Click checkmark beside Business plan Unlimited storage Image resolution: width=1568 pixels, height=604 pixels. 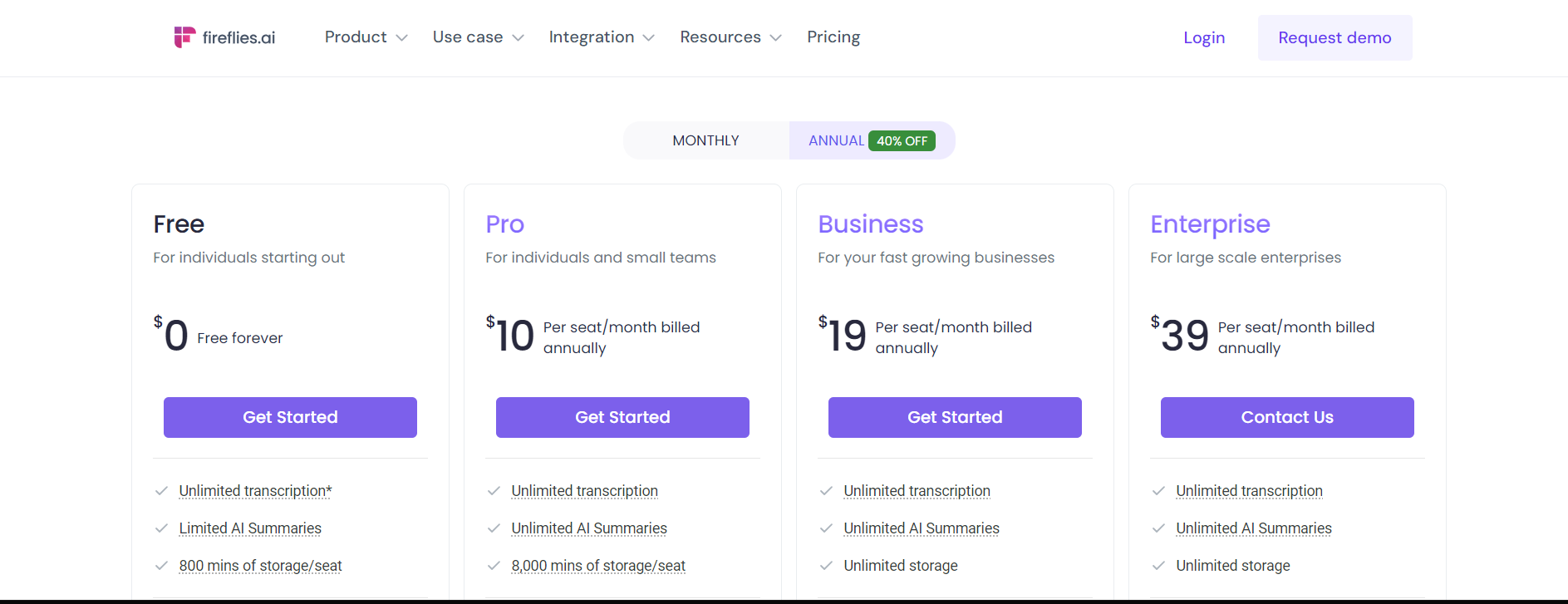pyautogui.click(x=826, y=566)
